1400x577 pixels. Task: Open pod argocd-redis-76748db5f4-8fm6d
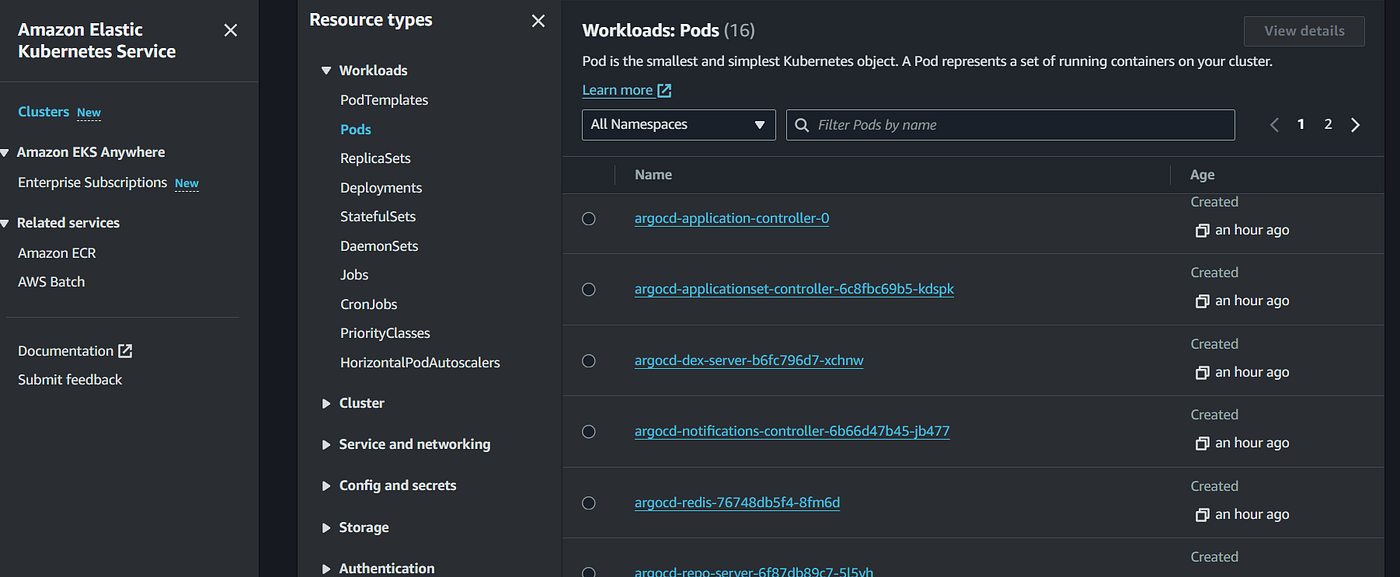(x=737, y=502)
